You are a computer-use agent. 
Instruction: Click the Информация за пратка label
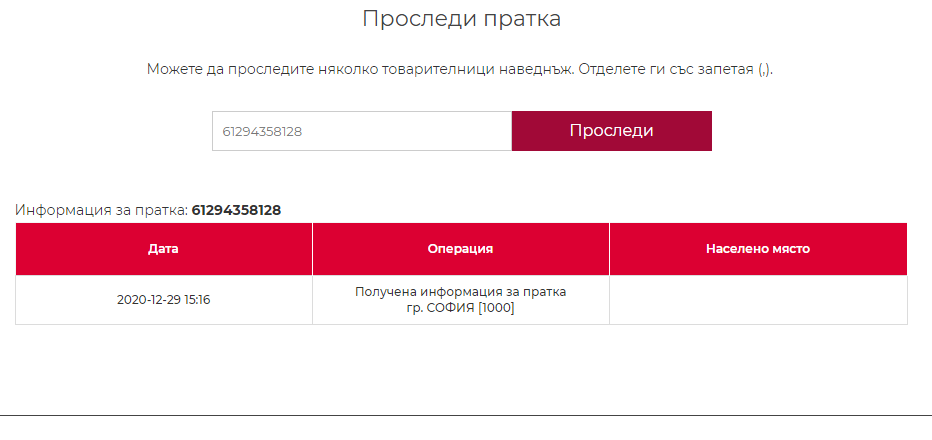(101, 210)
